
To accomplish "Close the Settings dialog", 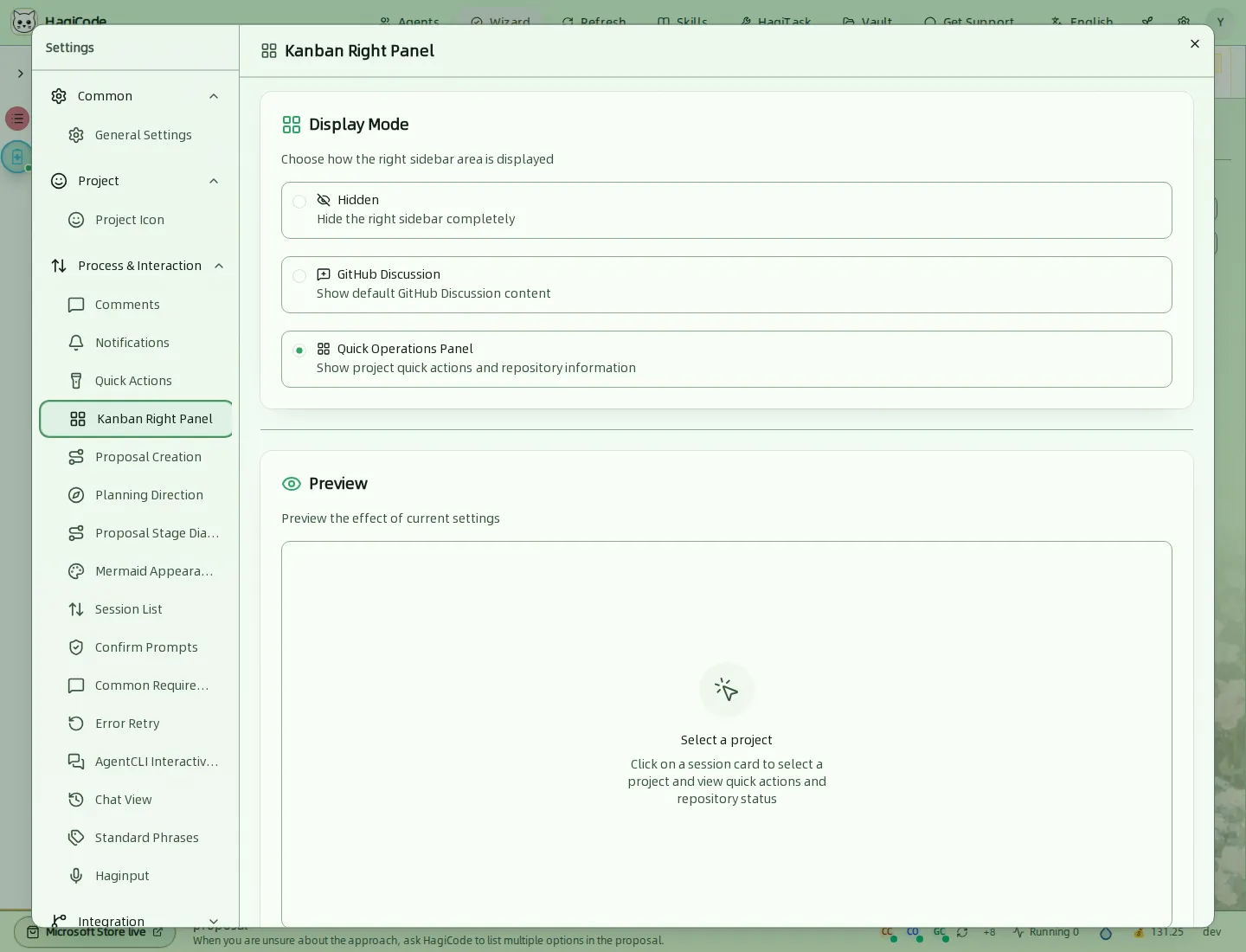I will point(1195,44).
